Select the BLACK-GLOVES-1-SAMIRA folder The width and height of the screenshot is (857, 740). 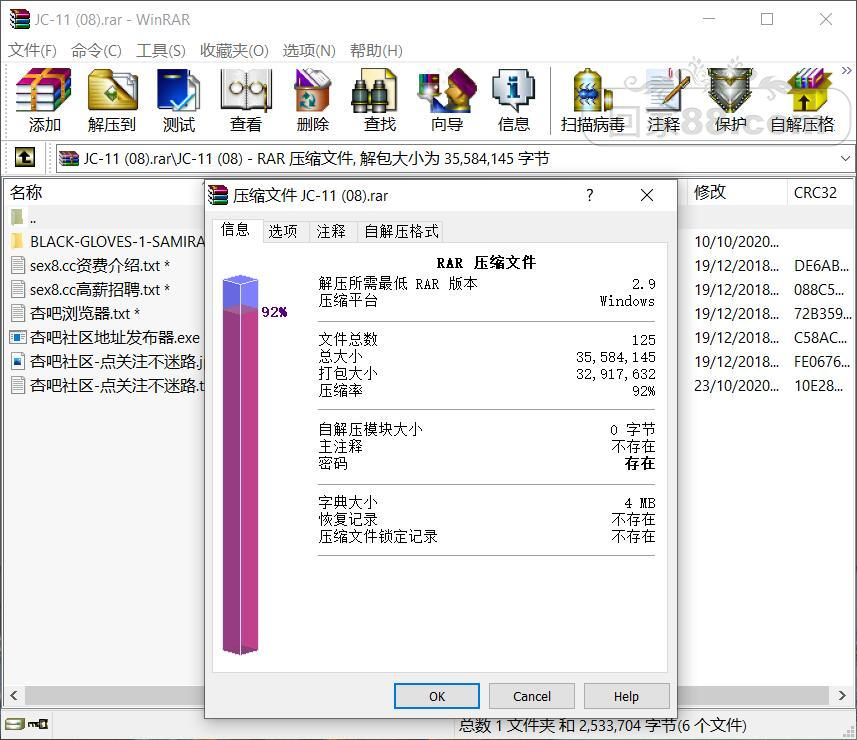(117, 242)
